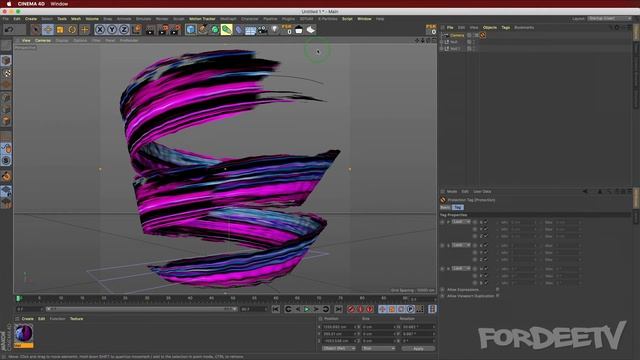
Task: Click the timeline preview range slider
Action: point(142,309)
